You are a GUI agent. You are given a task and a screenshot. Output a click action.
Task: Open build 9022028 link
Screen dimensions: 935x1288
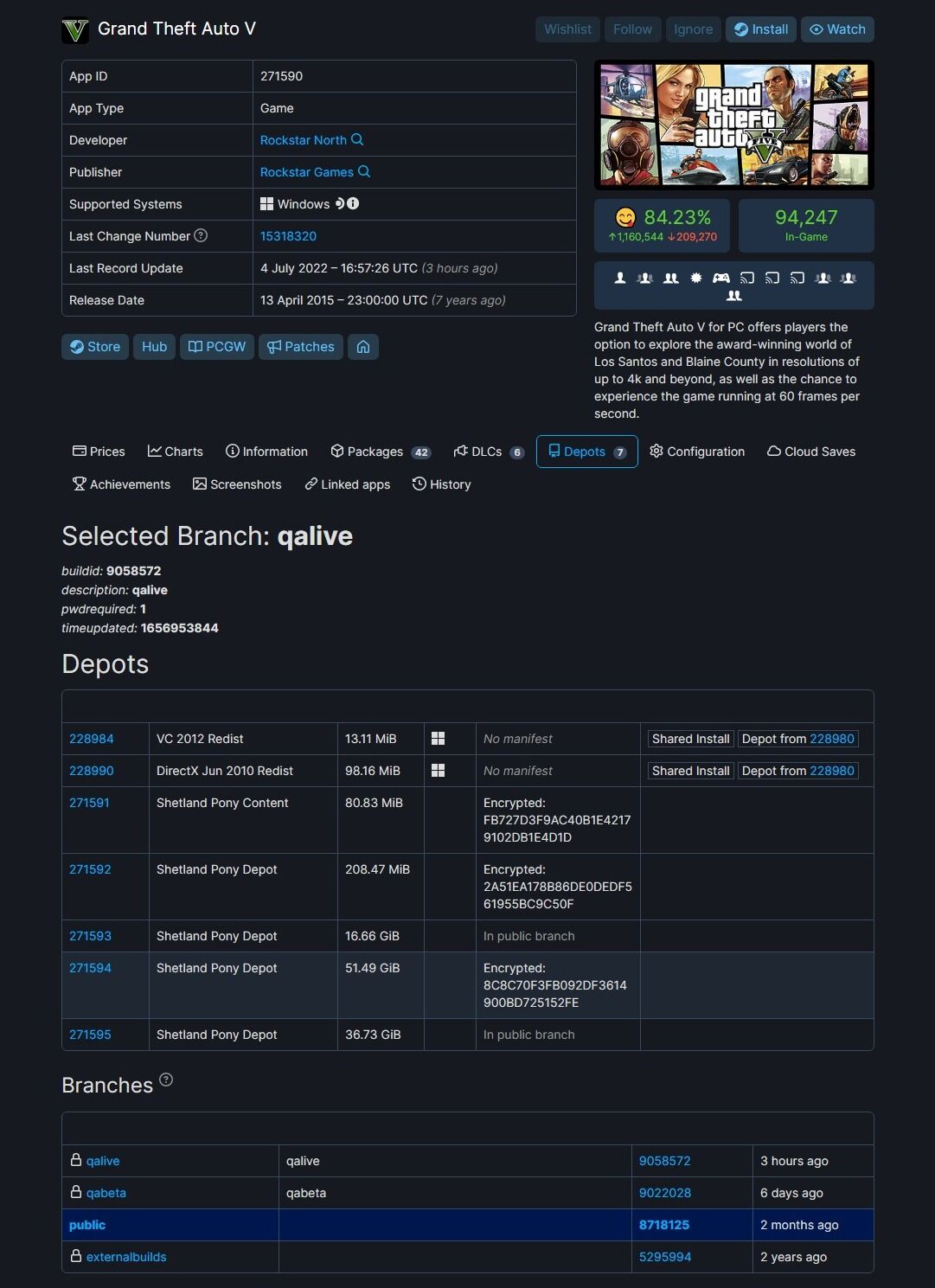[x=664, y=1193]
